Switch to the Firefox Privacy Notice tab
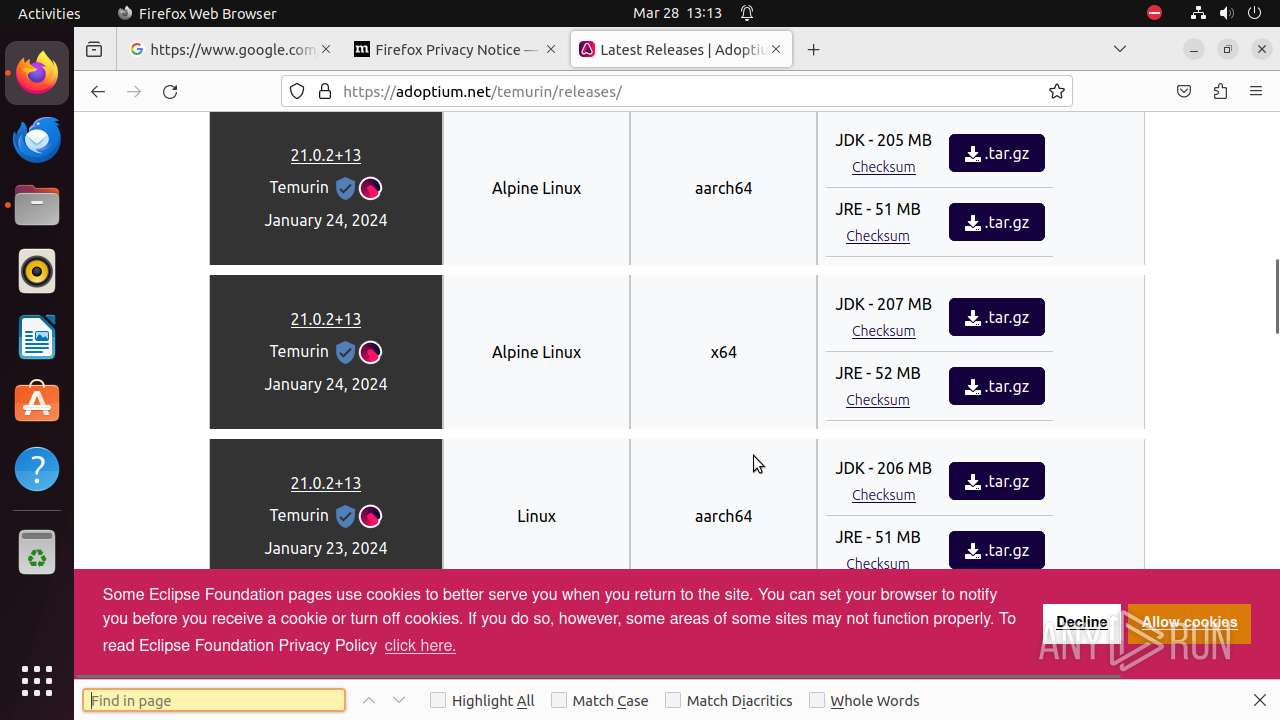Viewport: 1280px width, 720px height. point(456,49)
